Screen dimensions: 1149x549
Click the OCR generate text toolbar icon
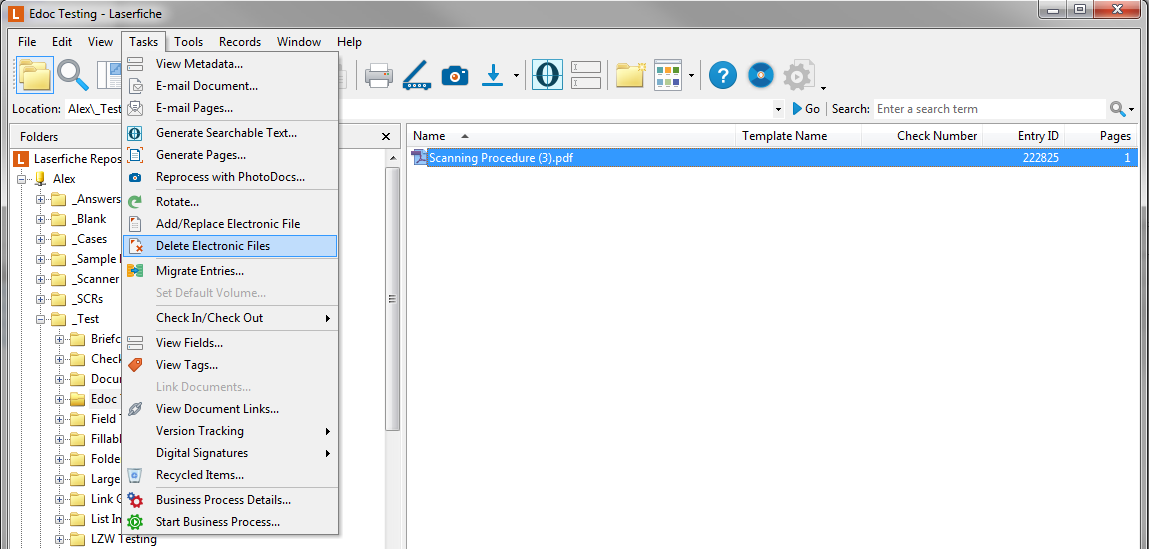[547, 75]
